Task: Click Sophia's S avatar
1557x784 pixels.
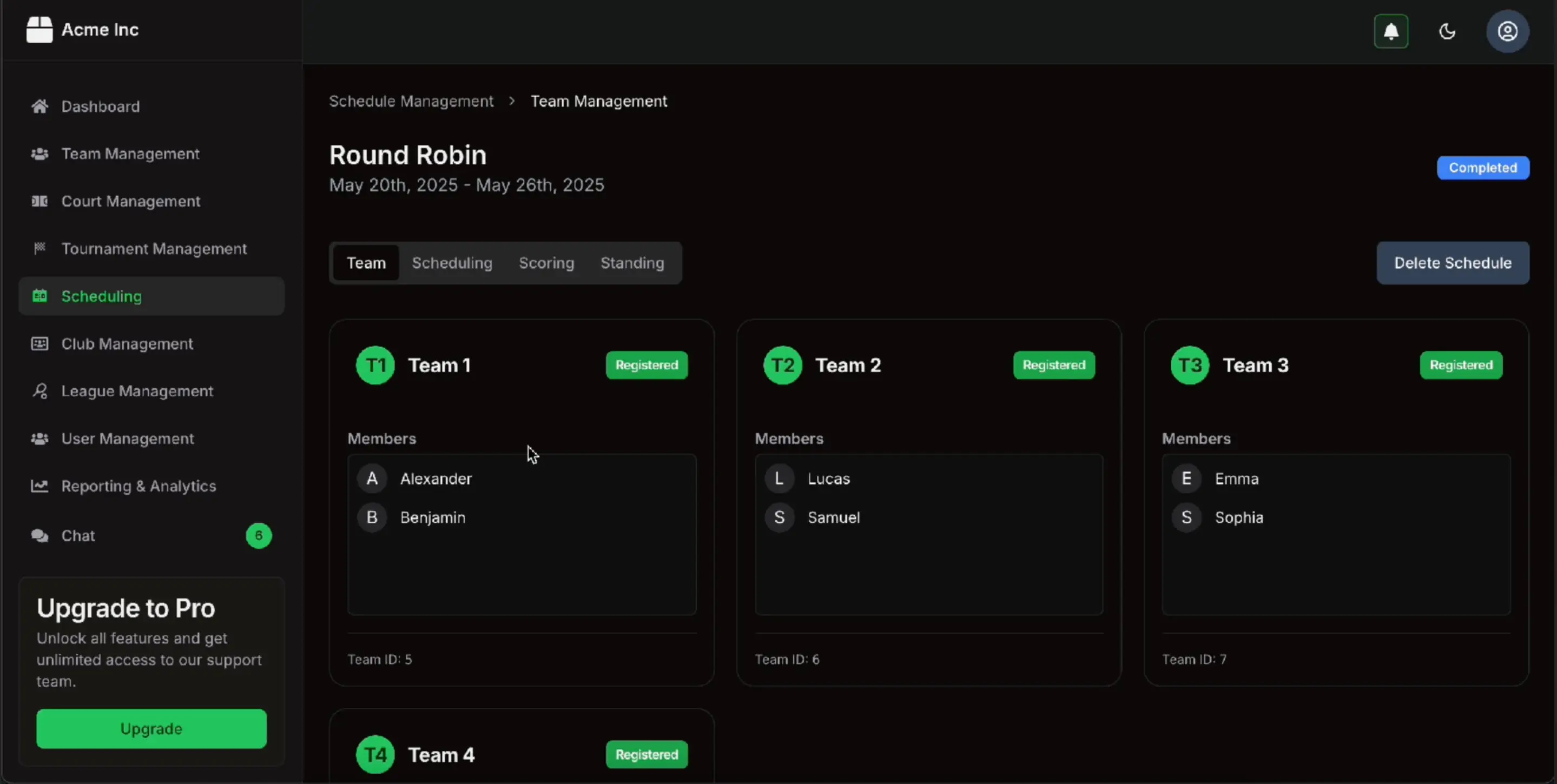Action: pyautogui.click(x=1186, y=517)
